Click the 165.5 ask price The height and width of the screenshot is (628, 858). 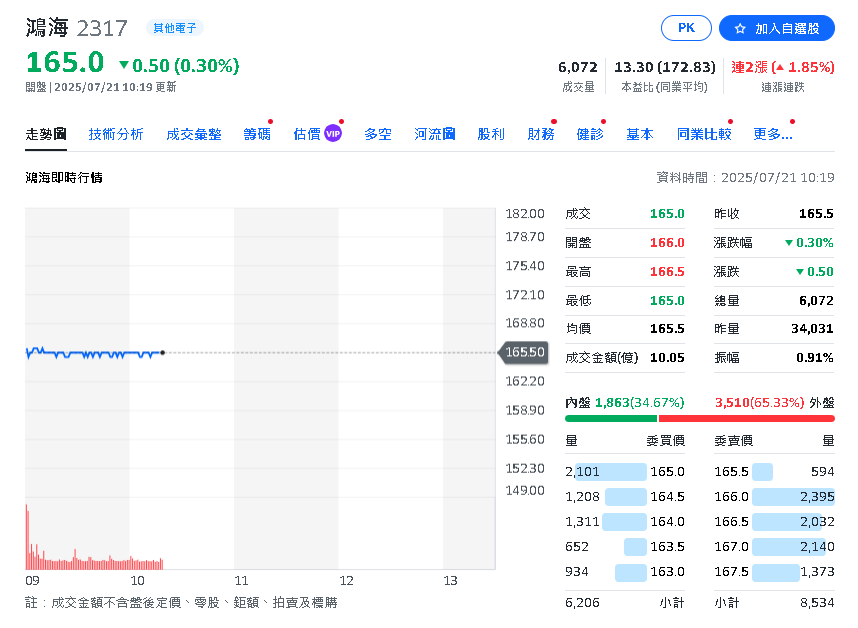coord(732,472)
